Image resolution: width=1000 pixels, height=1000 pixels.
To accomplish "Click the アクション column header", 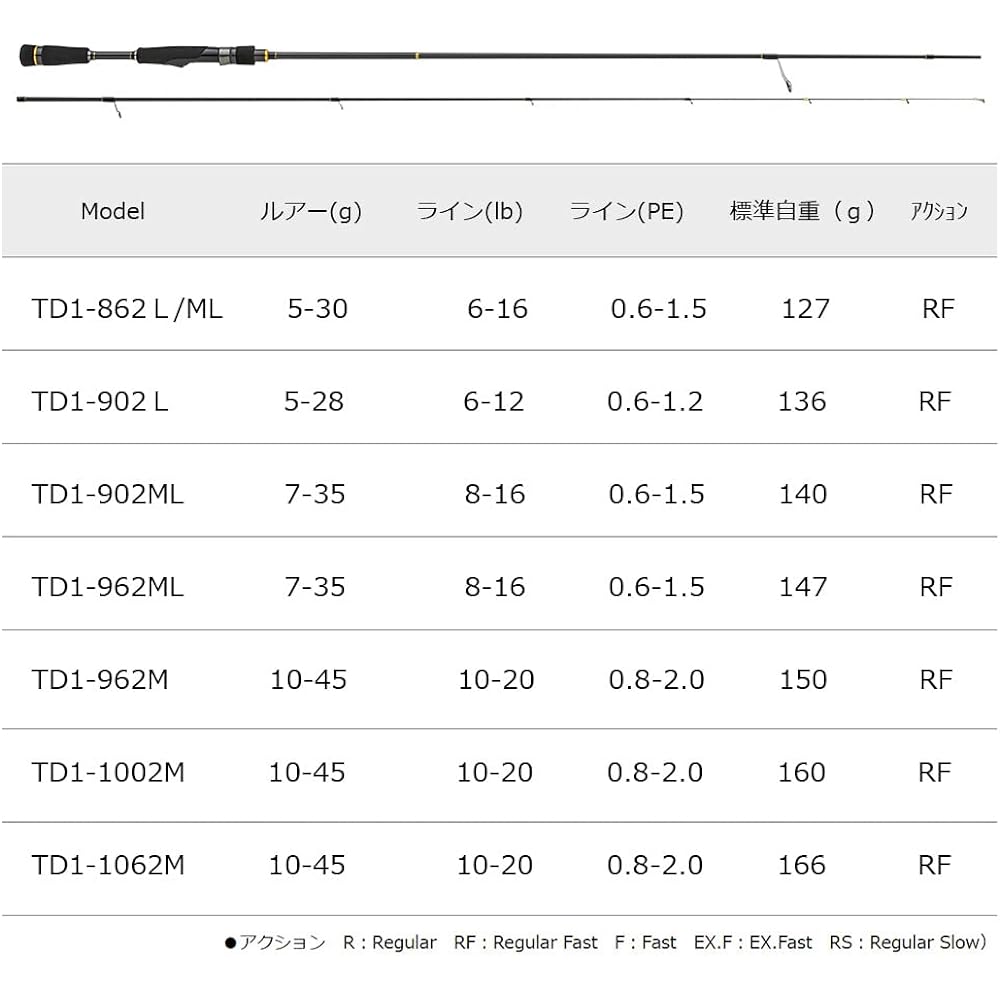I will point(939,211).
